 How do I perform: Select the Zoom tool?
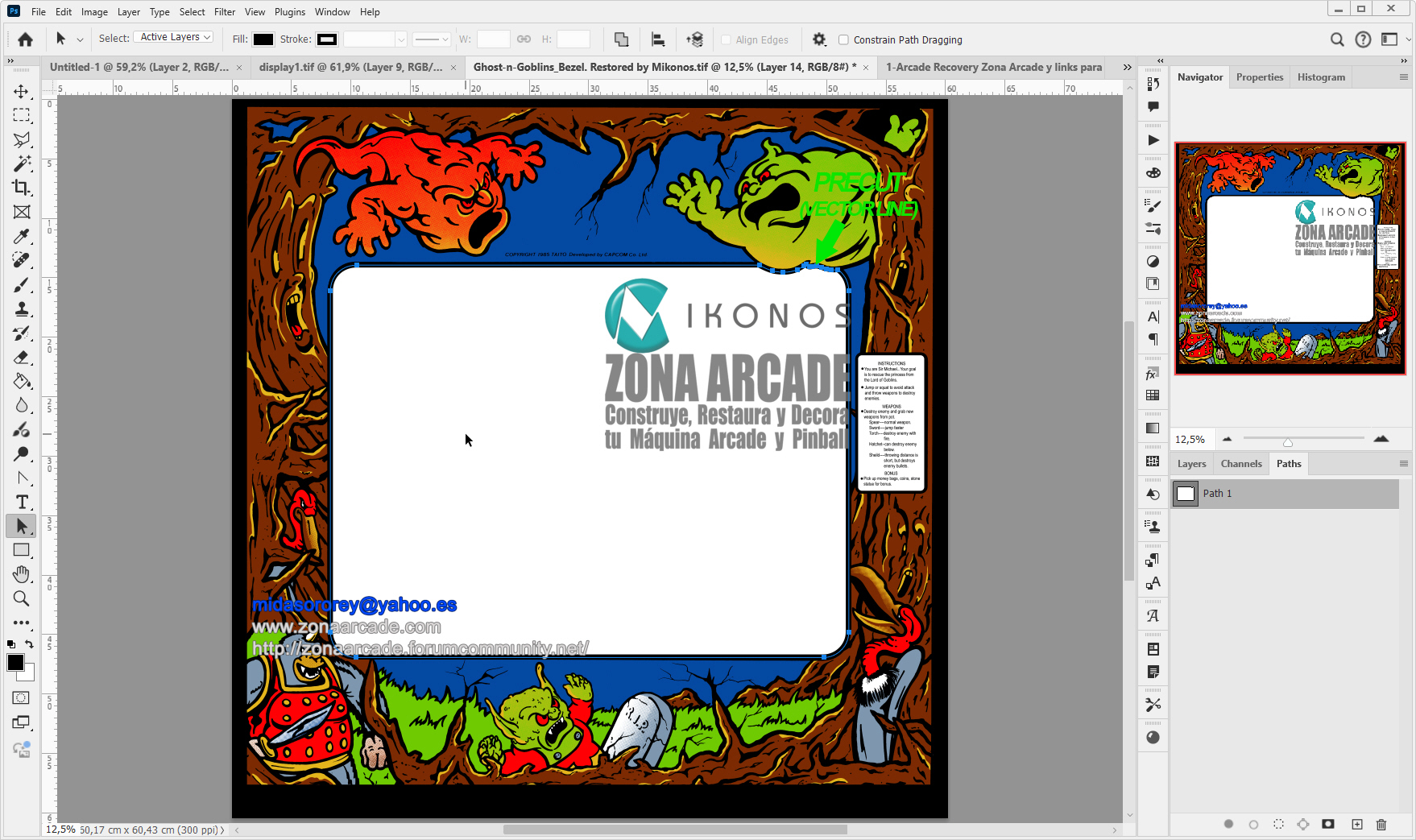[x=22, y=598]
